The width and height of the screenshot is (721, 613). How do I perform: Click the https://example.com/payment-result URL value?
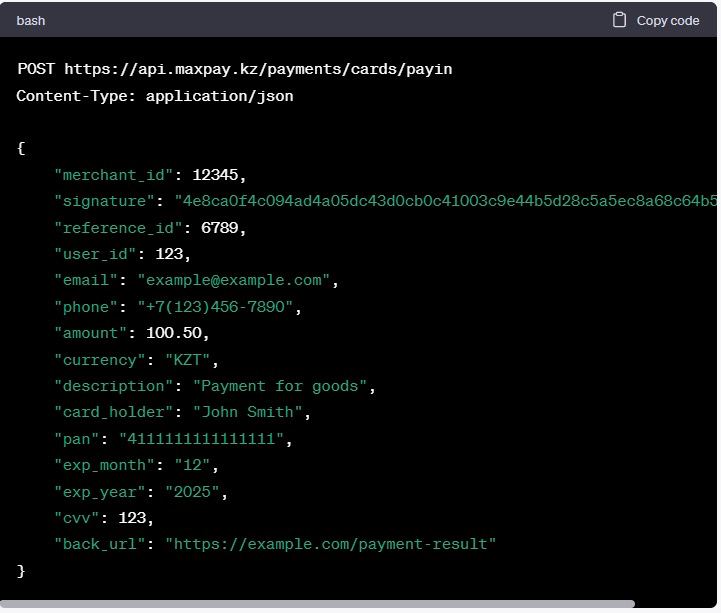[x=331, y=544]
